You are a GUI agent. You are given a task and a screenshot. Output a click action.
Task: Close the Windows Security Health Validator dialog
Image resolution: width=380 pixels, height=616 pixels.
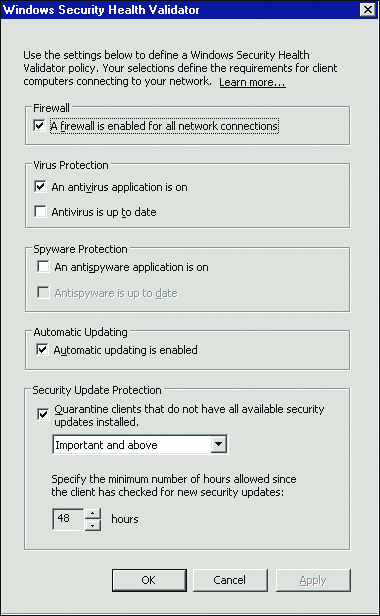coord(367,9)
